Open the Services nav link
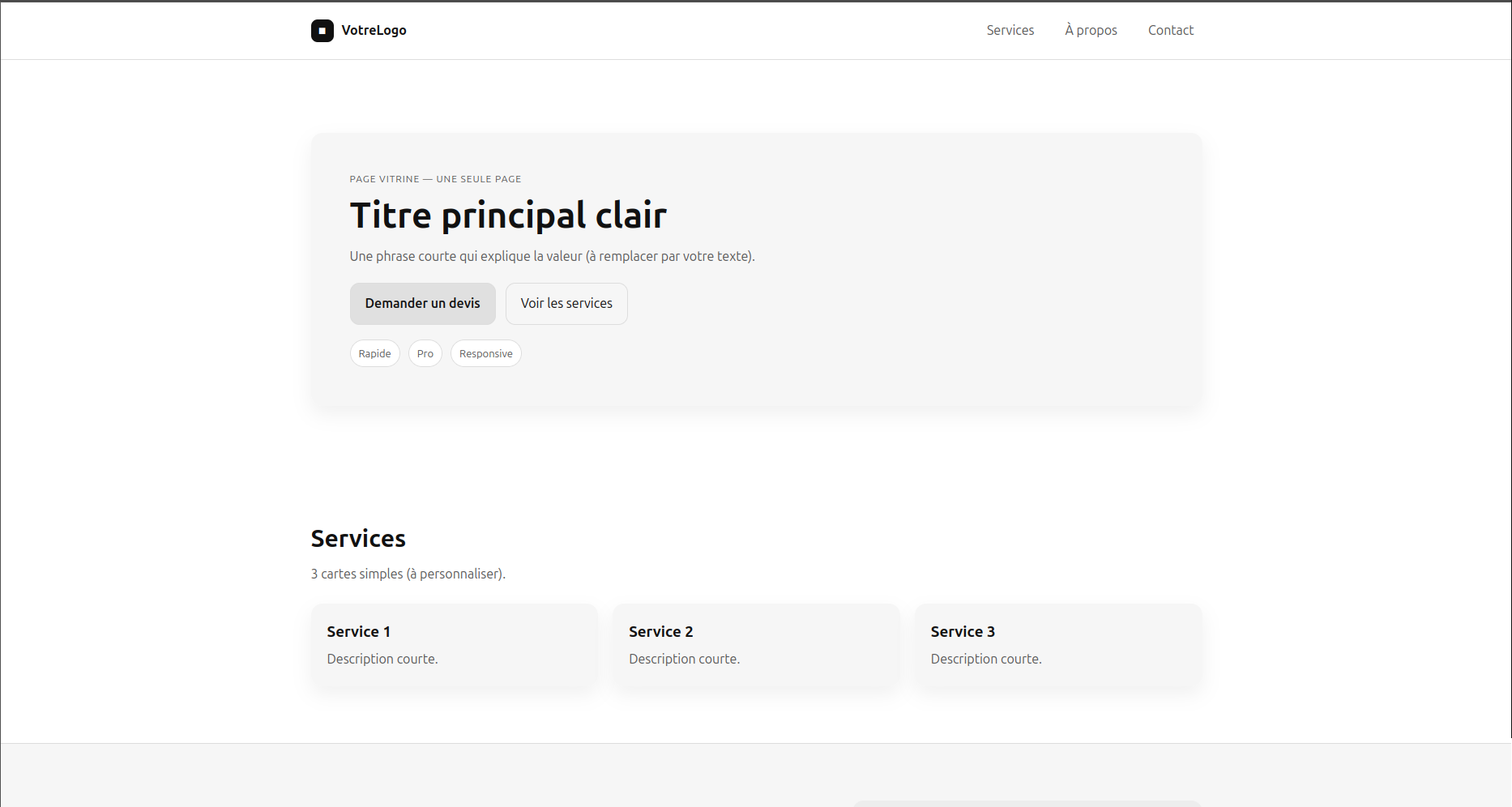 point(1010,30)
